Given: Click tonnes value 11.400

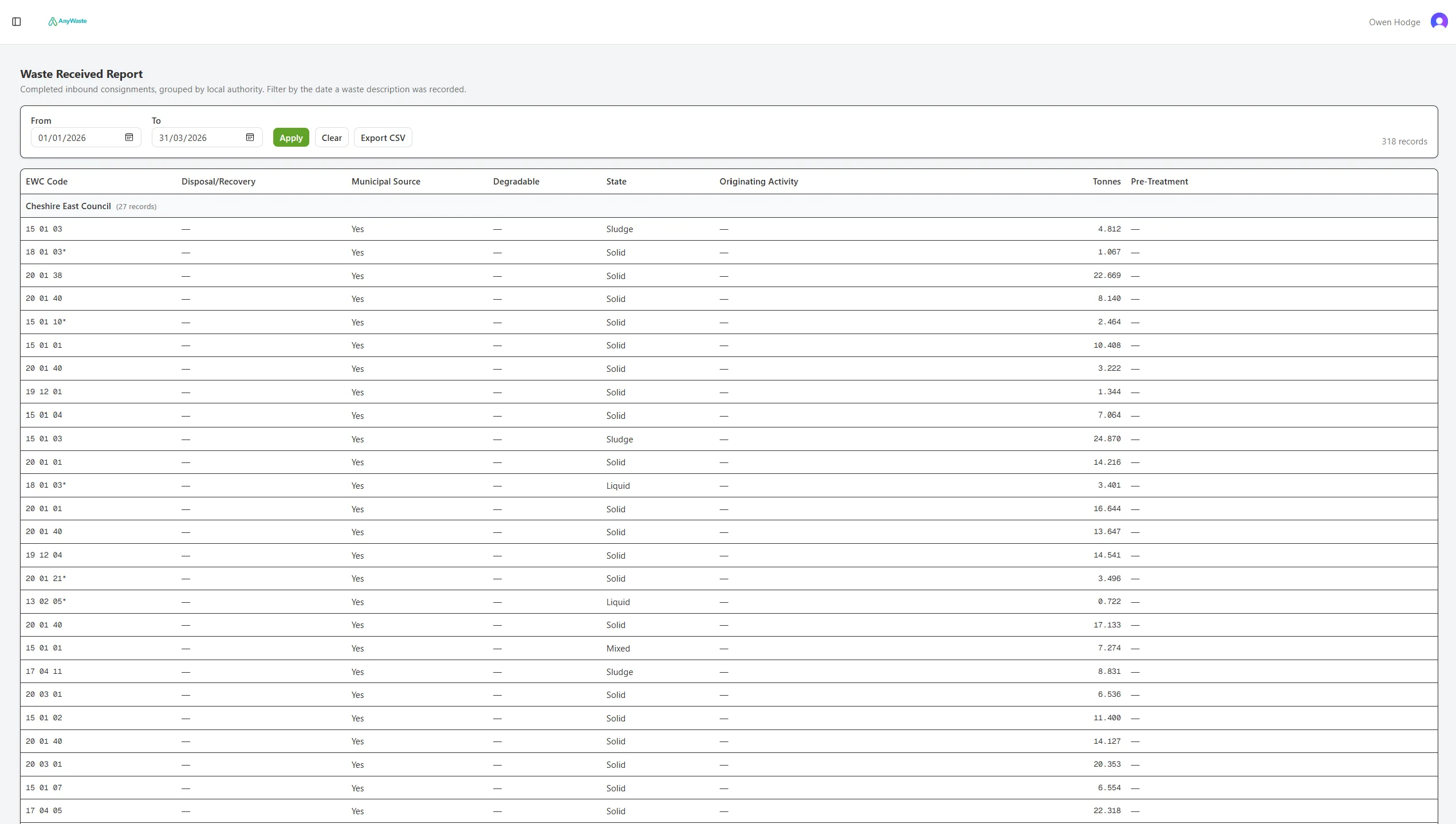Looking at the screenshot, I should click(x=1107, y=718).
